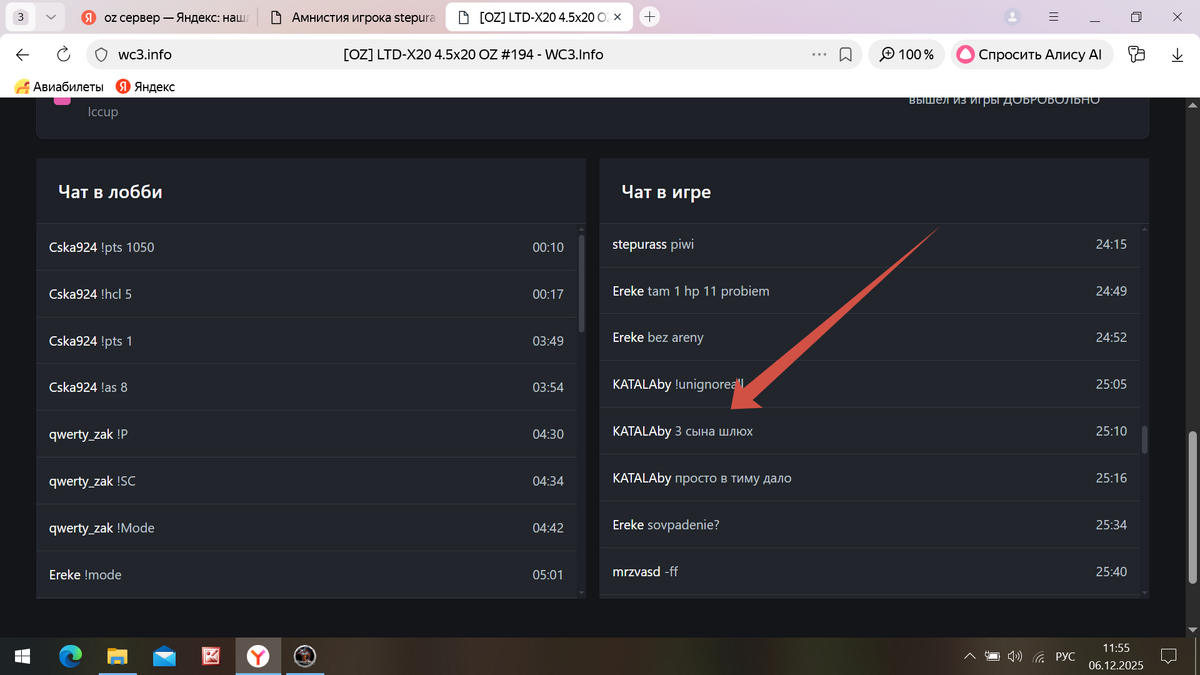The height and width of the screenshot is (675, 1200).
Task: Click the "Спросить Алису AI" button
Action: pyautogui.click(x=1030, y=55)
